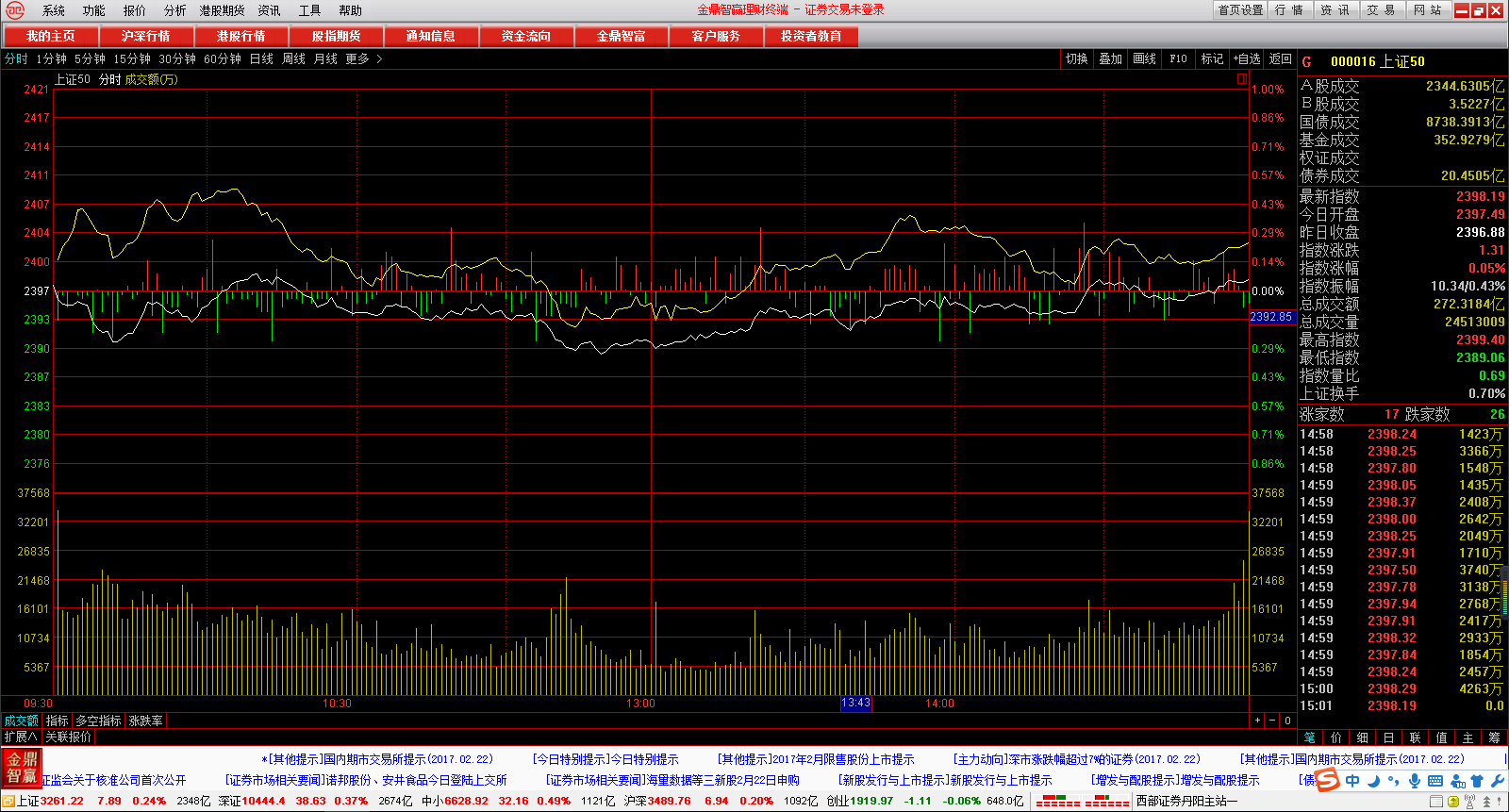The image size is (1509, 812).
Task: Open 今日特别提示 news link
Action: click(x=605, y=759)
